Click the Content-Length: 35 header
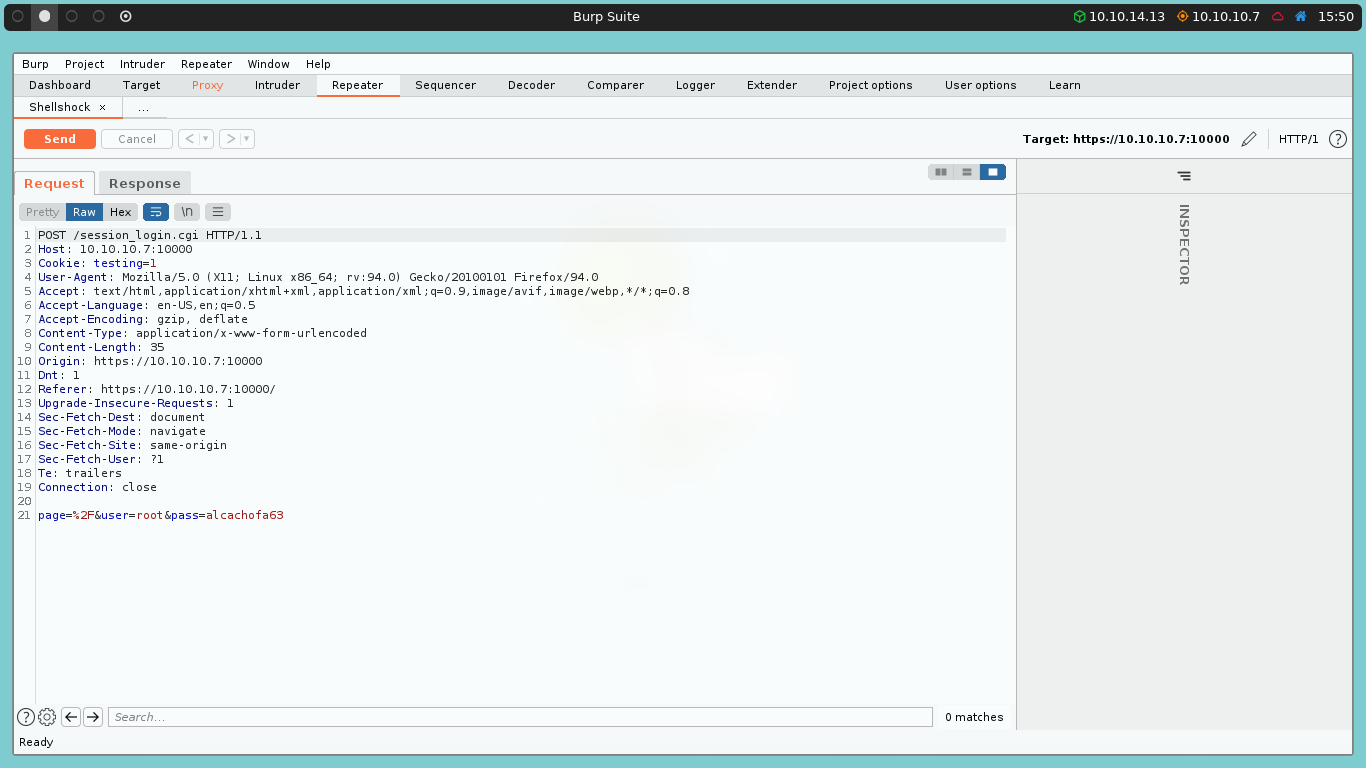The height and width of the screenshot is (768, 1366). pos(101,347)
